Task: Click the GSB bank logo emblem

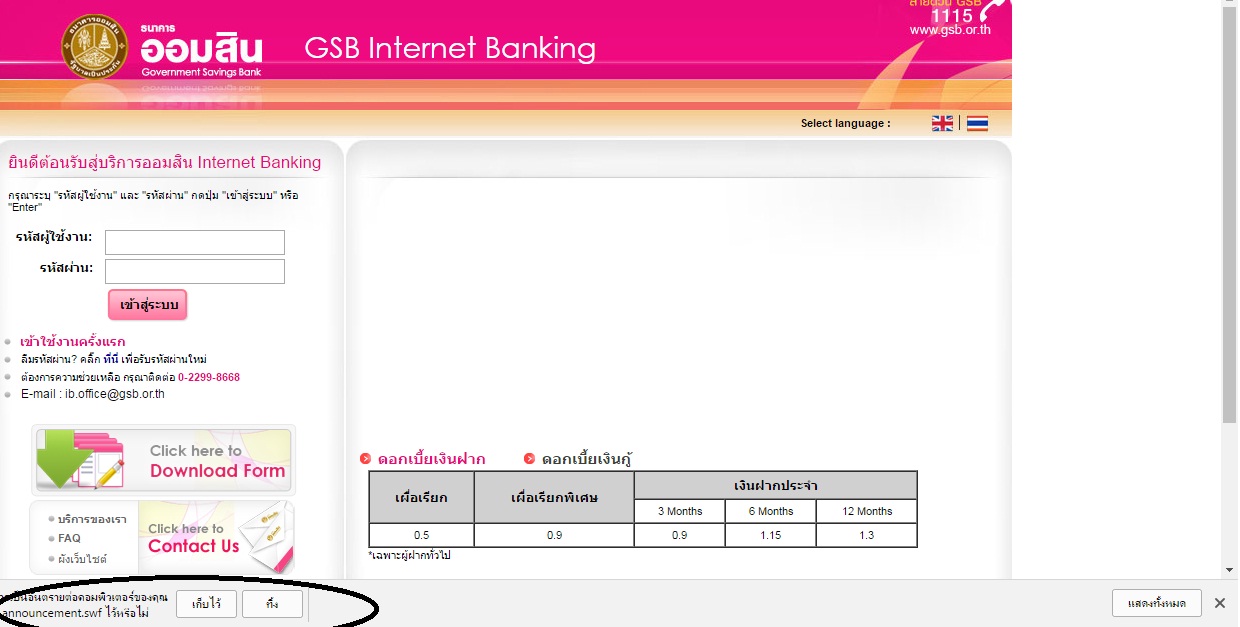Action: coord(96,48)
